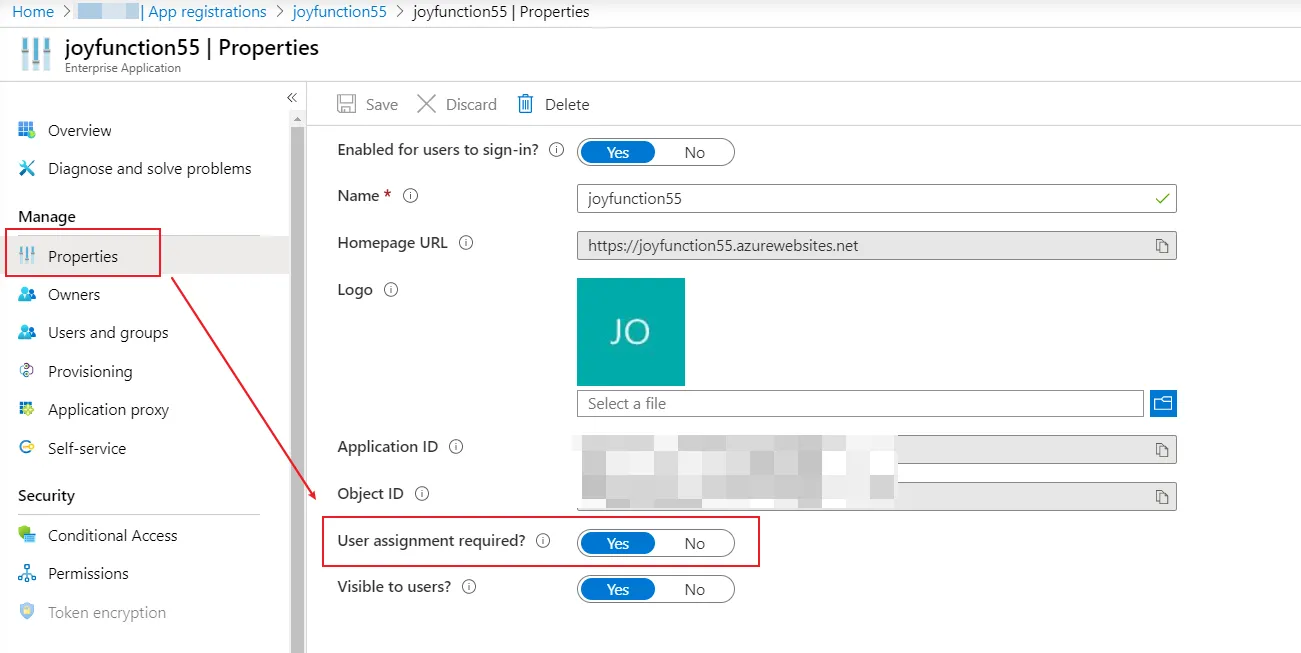This screenshot has width=1301, height=653.
Task: Click the Application proxy icon
Action: [x=27, y=409]
